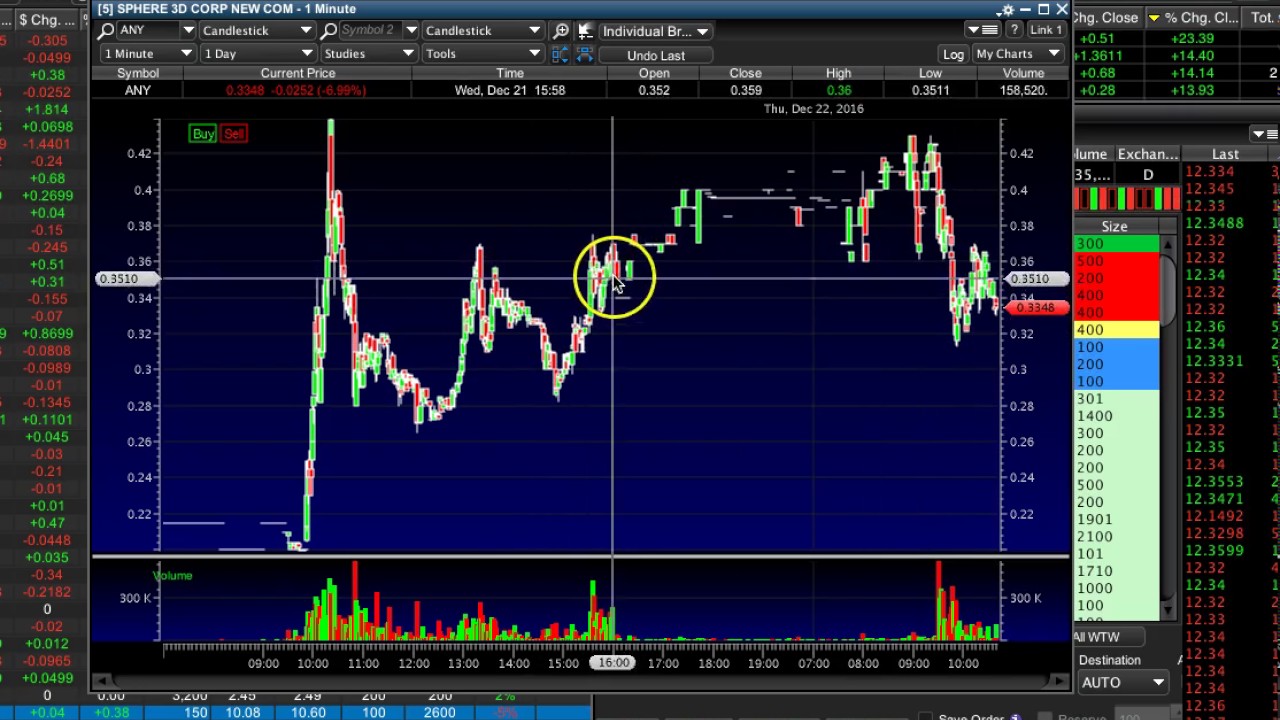The width and height of the screenshot is (1280, 720).
Task: Click the vertical compress chart icon
Action: pos(560,54)
